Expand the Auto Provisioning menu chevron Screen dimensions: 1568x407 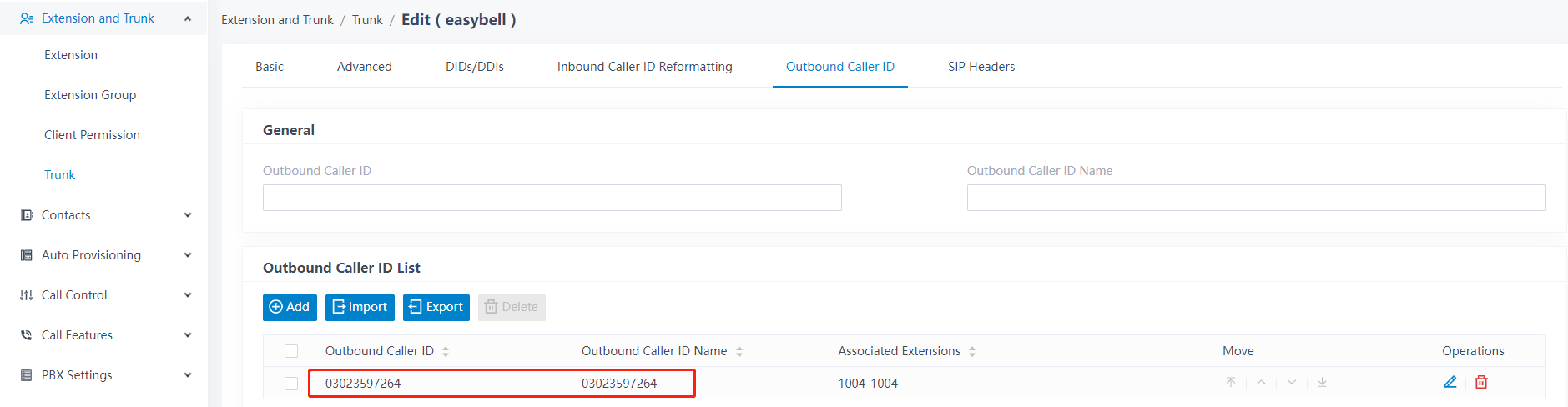(x=188, y=255)
